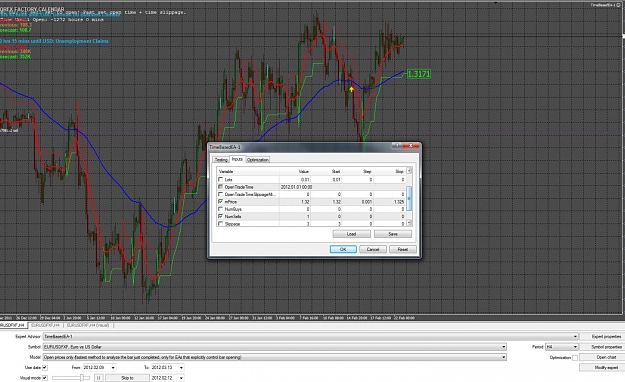This screenshot has width=625, height=382.
Task: Select the first EURUSDFXF,H4 chart tab
Action: coord(14,325)
